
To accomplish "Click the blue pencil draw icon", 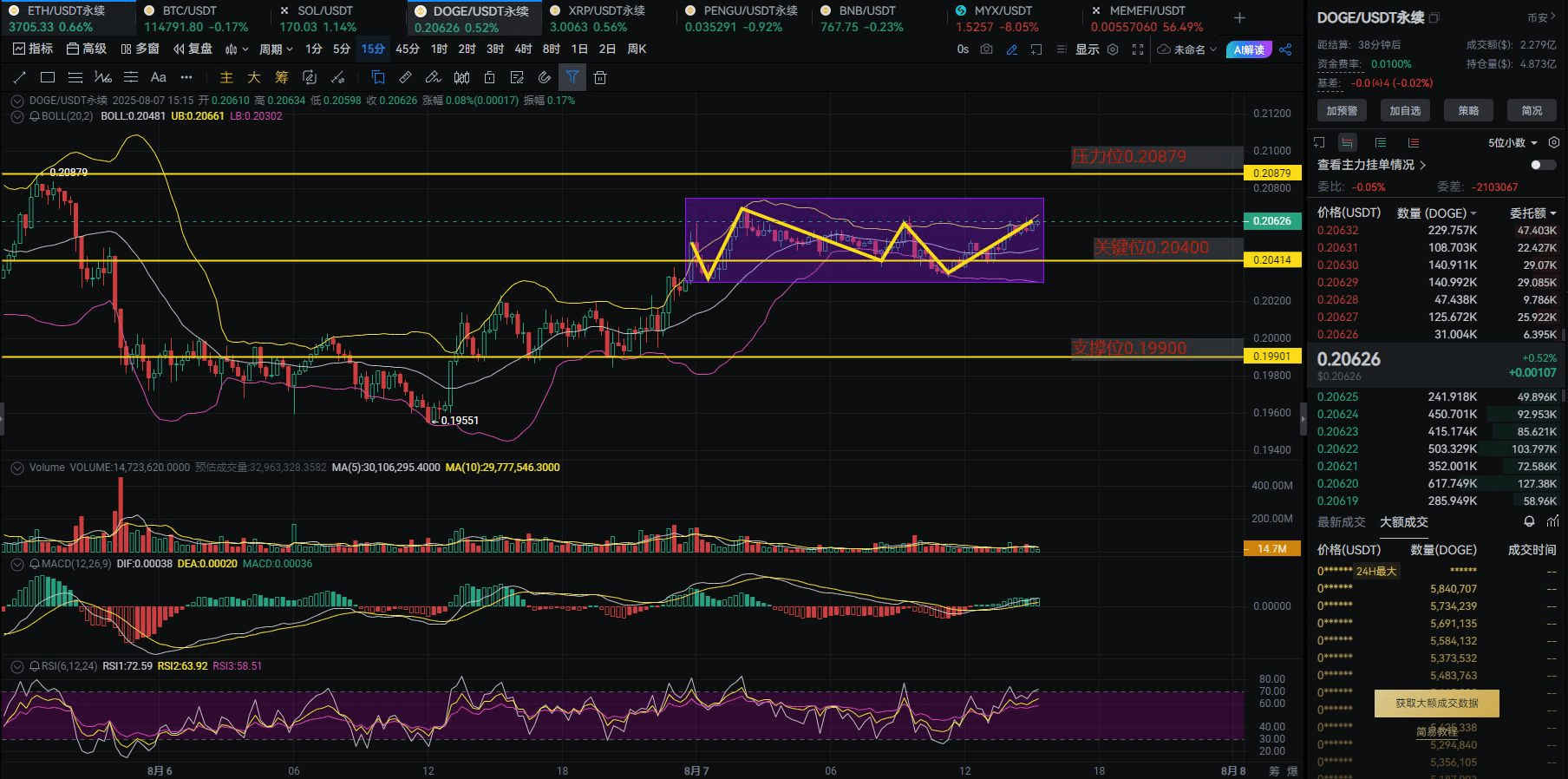I will point(1011,49).
